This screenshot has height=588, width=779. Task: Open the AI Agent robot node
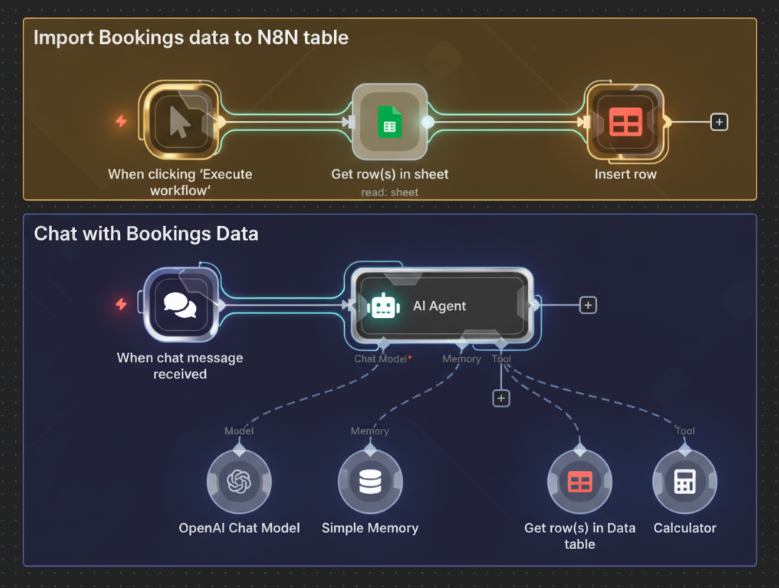tap(440, 305)
